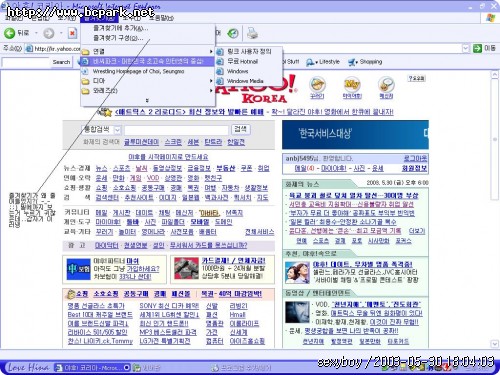
Task: Open the 통합검색 search type dropdown
Action: point(117,130)
